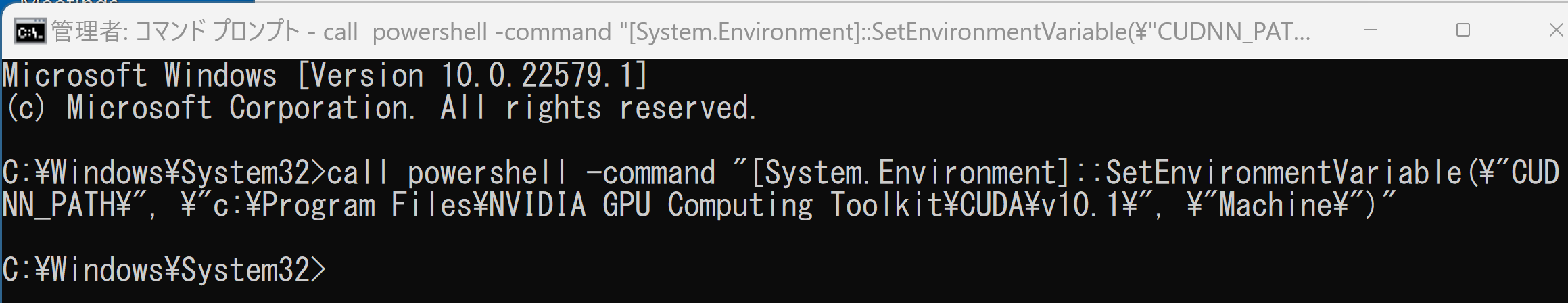Viewport: 1568px width, 303px height.
Task: Click the Microsoft Windows Version 10.0.22579.1 line
Action: 325,75
